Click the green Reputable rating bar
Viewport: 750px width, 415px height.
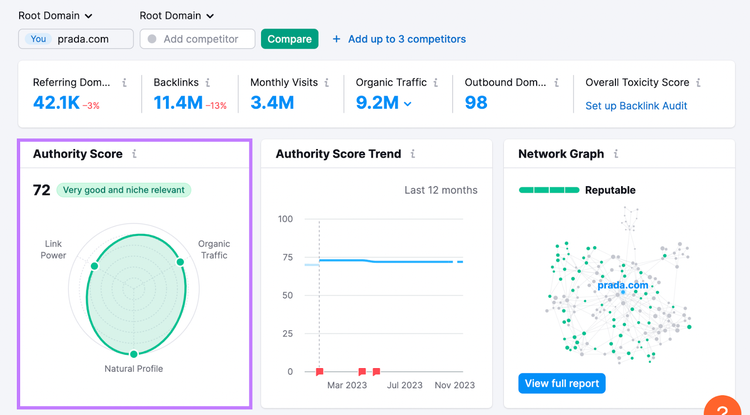[549, 190]
